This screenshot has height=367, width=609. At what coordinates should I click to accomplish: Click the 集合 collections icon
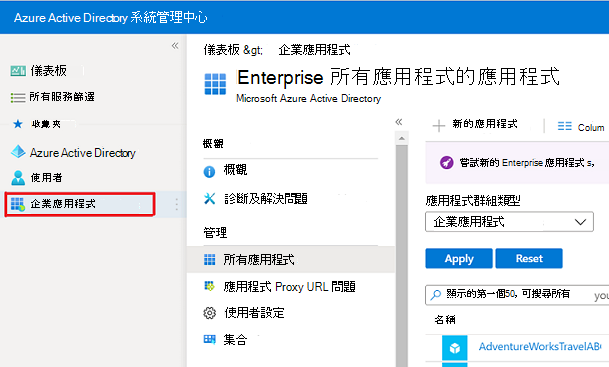tap(209, 340)
